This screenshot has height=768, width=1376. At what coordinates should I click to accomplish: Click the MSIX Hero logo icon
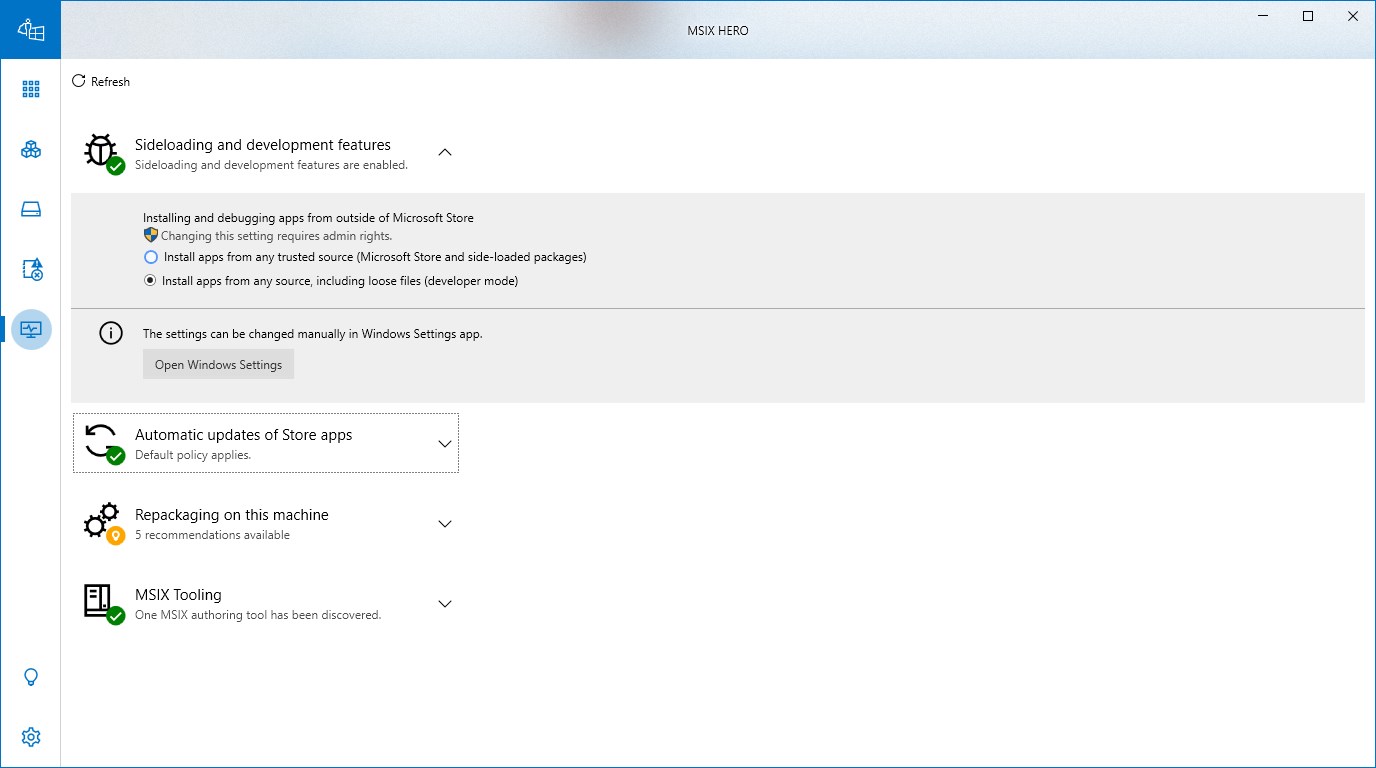31,30
